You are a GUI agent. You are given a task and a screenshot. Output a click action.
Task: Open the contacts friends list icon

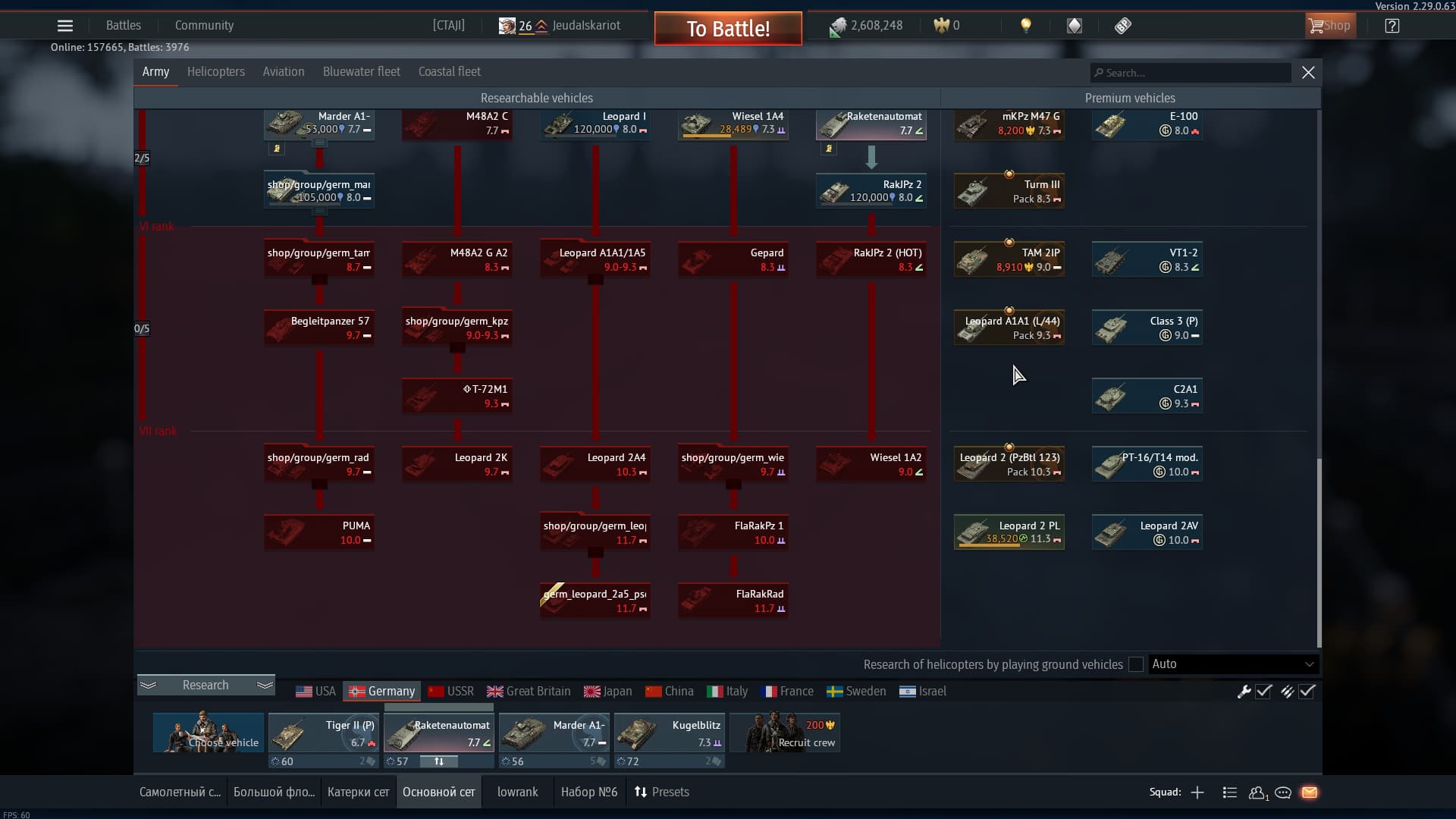[1257, 792]
